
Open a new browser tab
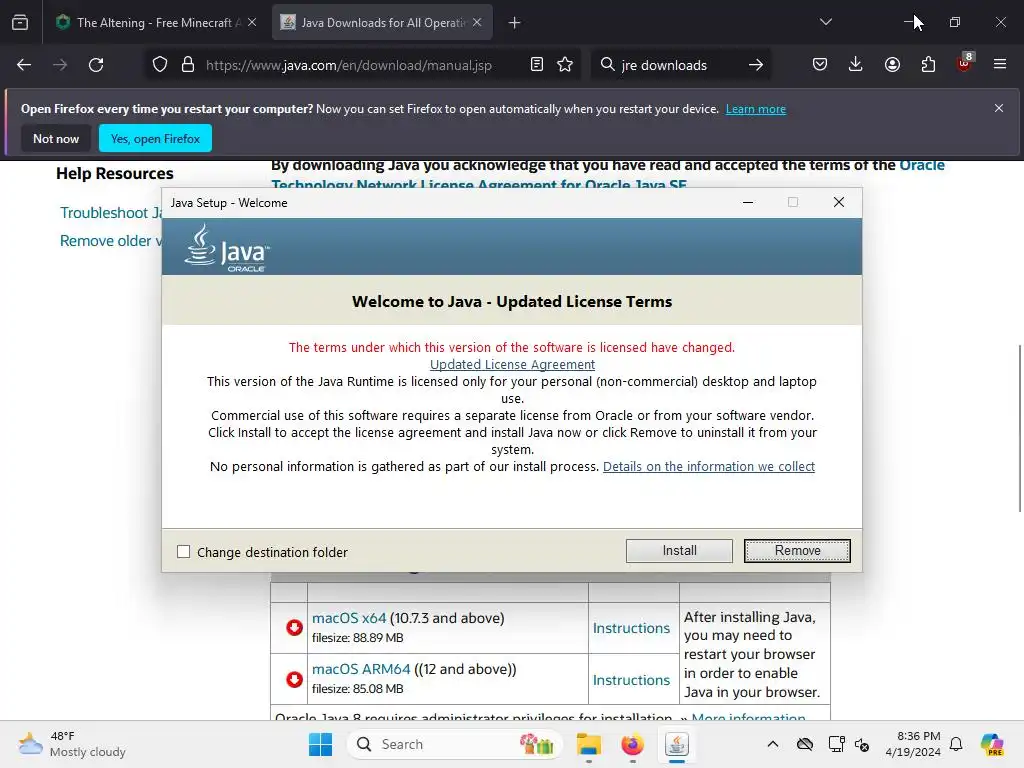click(515, 23)
